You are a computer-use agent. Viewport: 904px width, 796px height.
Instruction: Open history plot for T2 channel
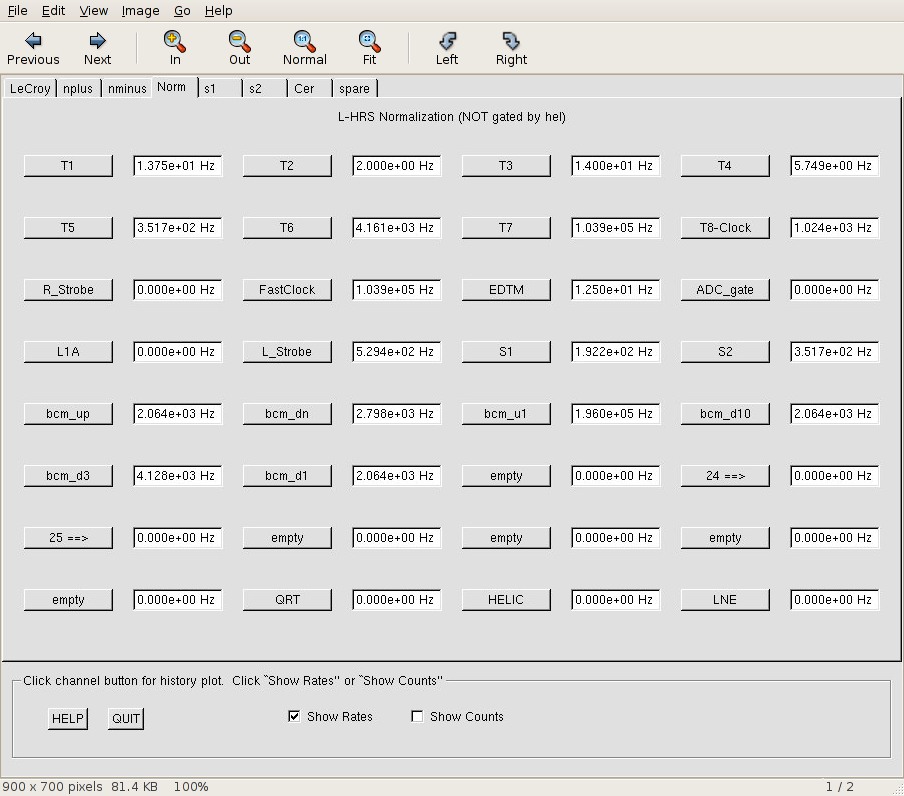[x=287, y=166]
